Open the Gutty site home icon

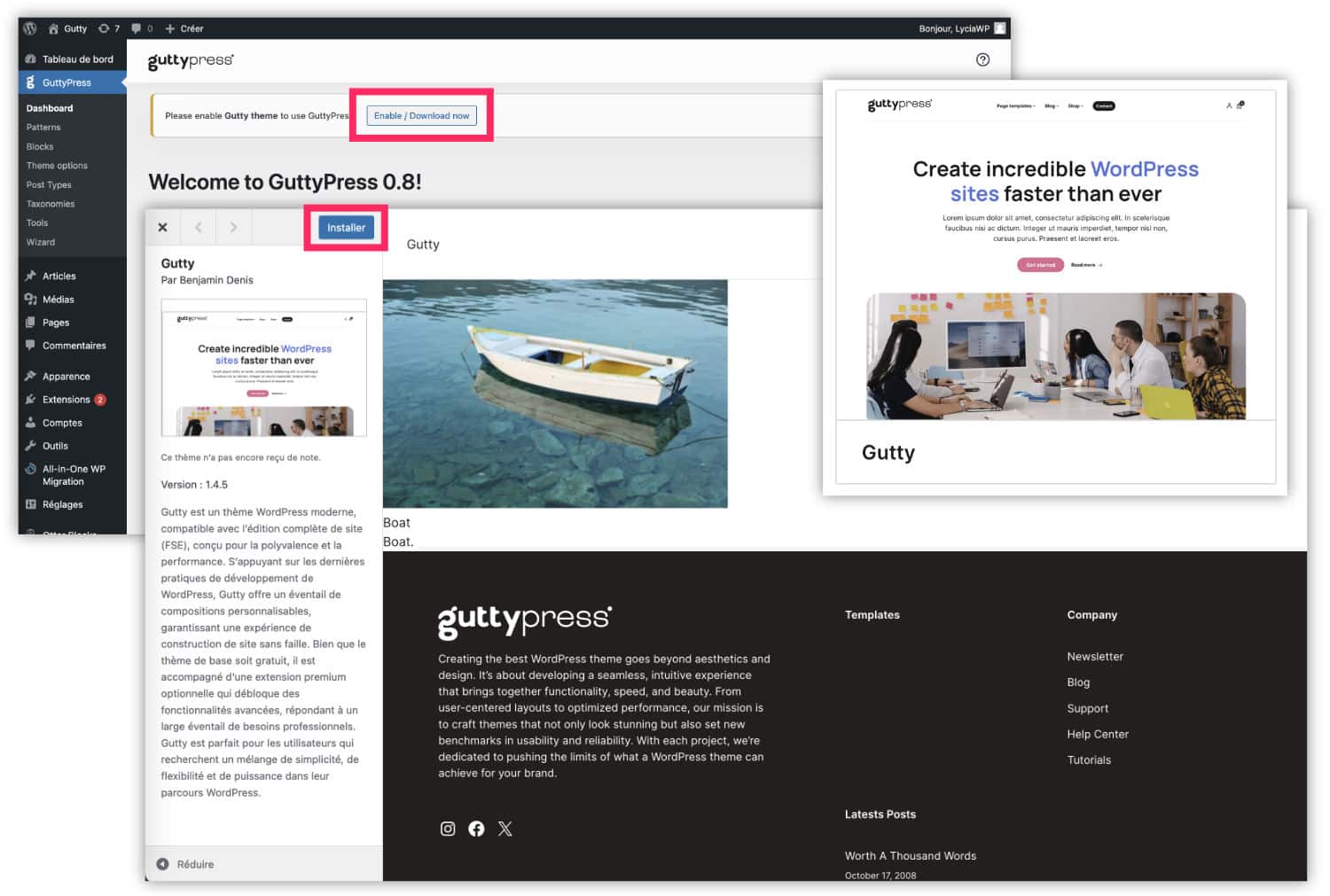pyautogui.click(x=54, y=28)
